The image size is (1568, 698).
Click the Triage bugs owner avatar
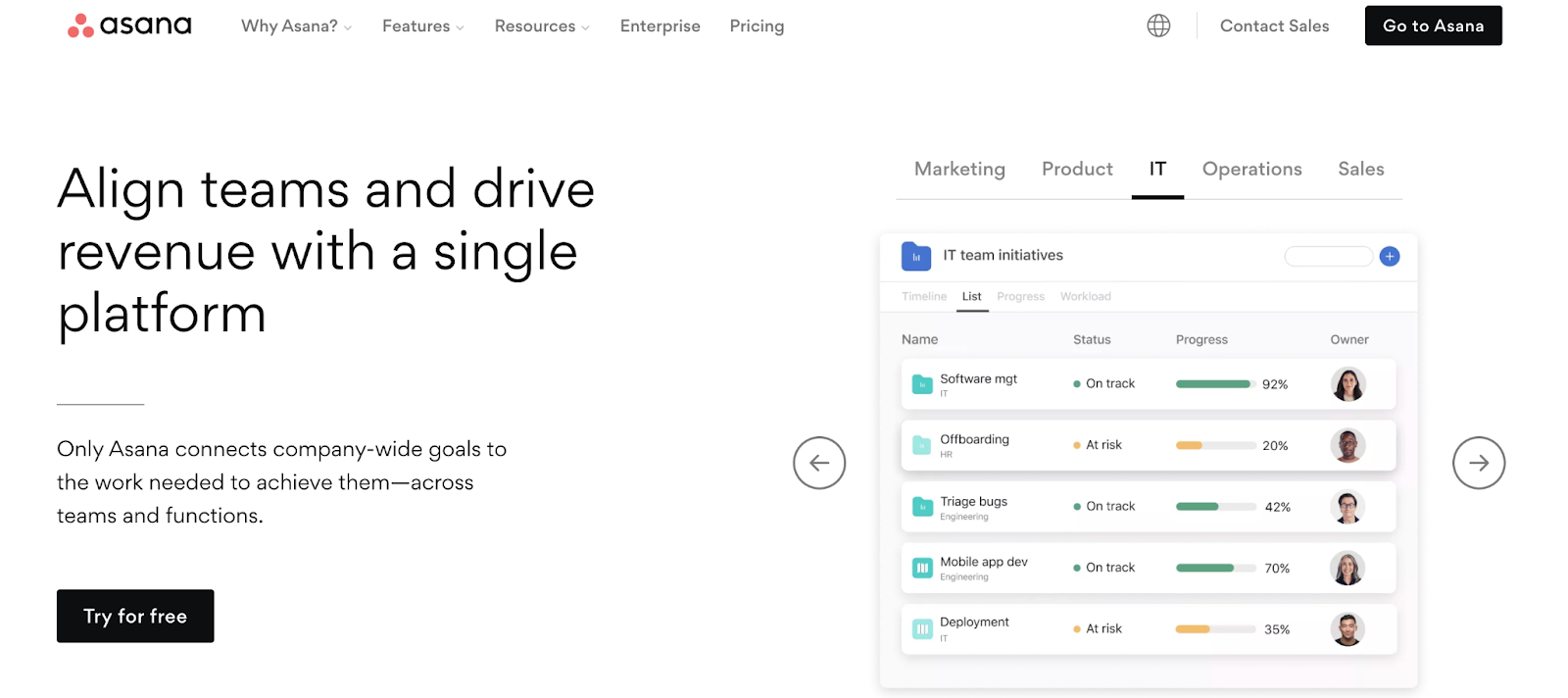pyautogui.click(x=1348, y=507)
